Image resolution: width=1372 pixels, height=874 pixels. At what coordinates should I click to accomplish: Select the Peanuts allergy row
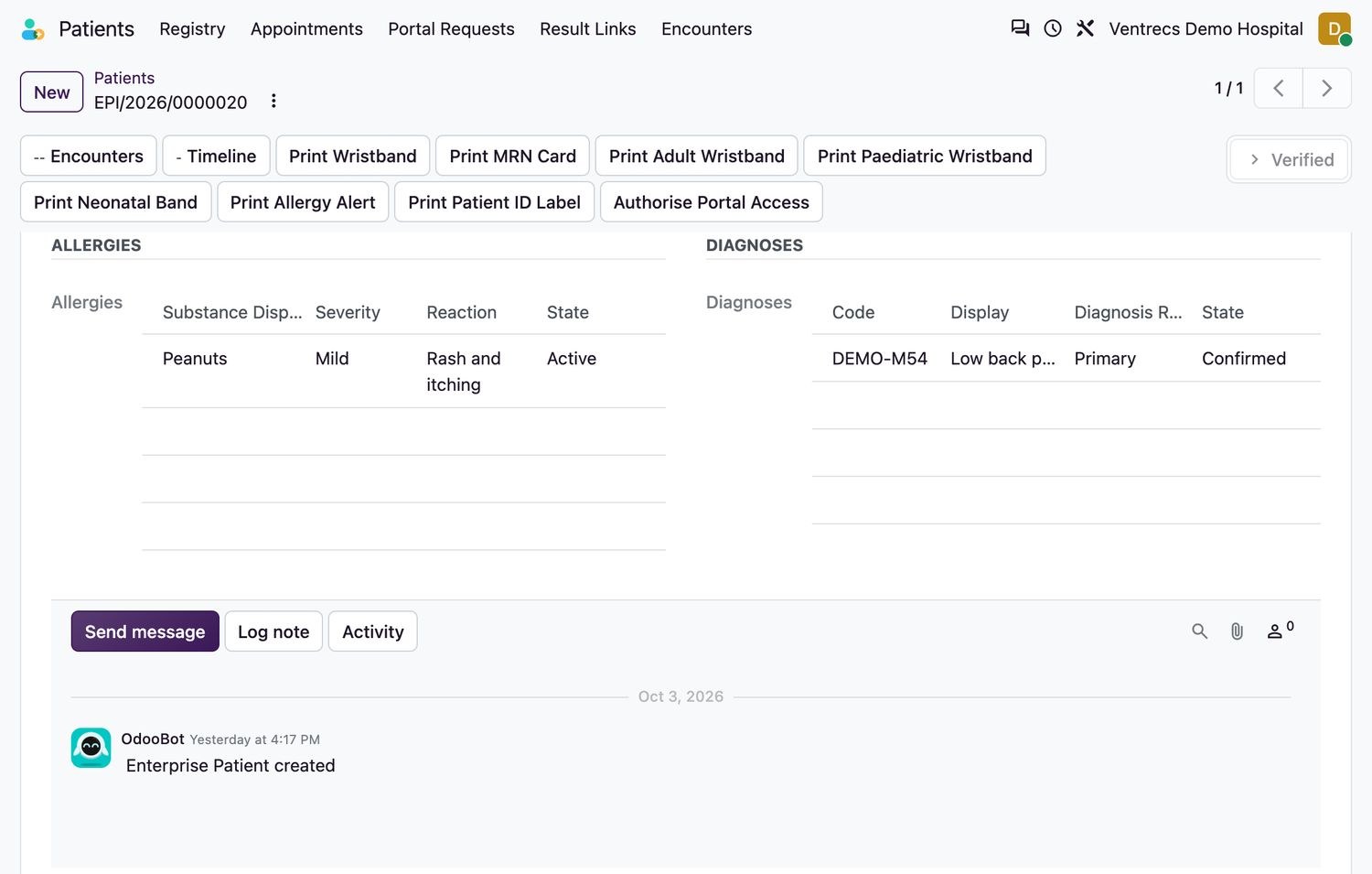click(x=404, y=372)
